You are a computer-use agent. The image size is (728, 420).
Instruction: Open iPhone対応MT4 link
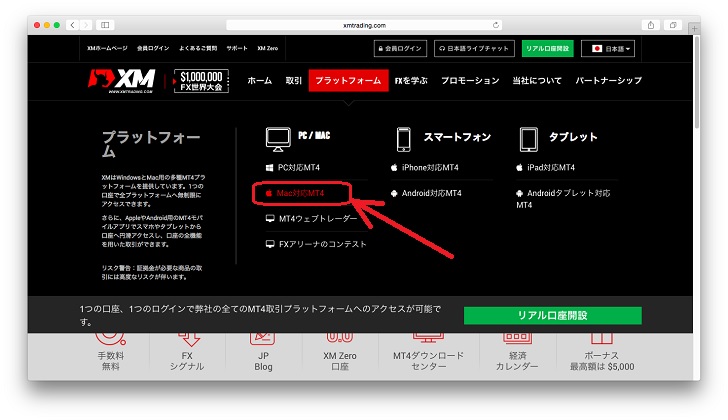click(425, 168)
